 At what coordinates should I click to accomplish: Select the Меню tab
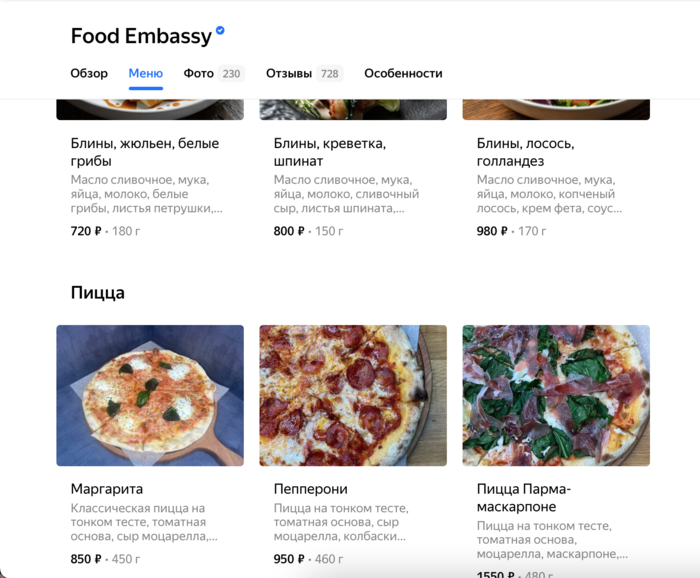tap(146, 73)
